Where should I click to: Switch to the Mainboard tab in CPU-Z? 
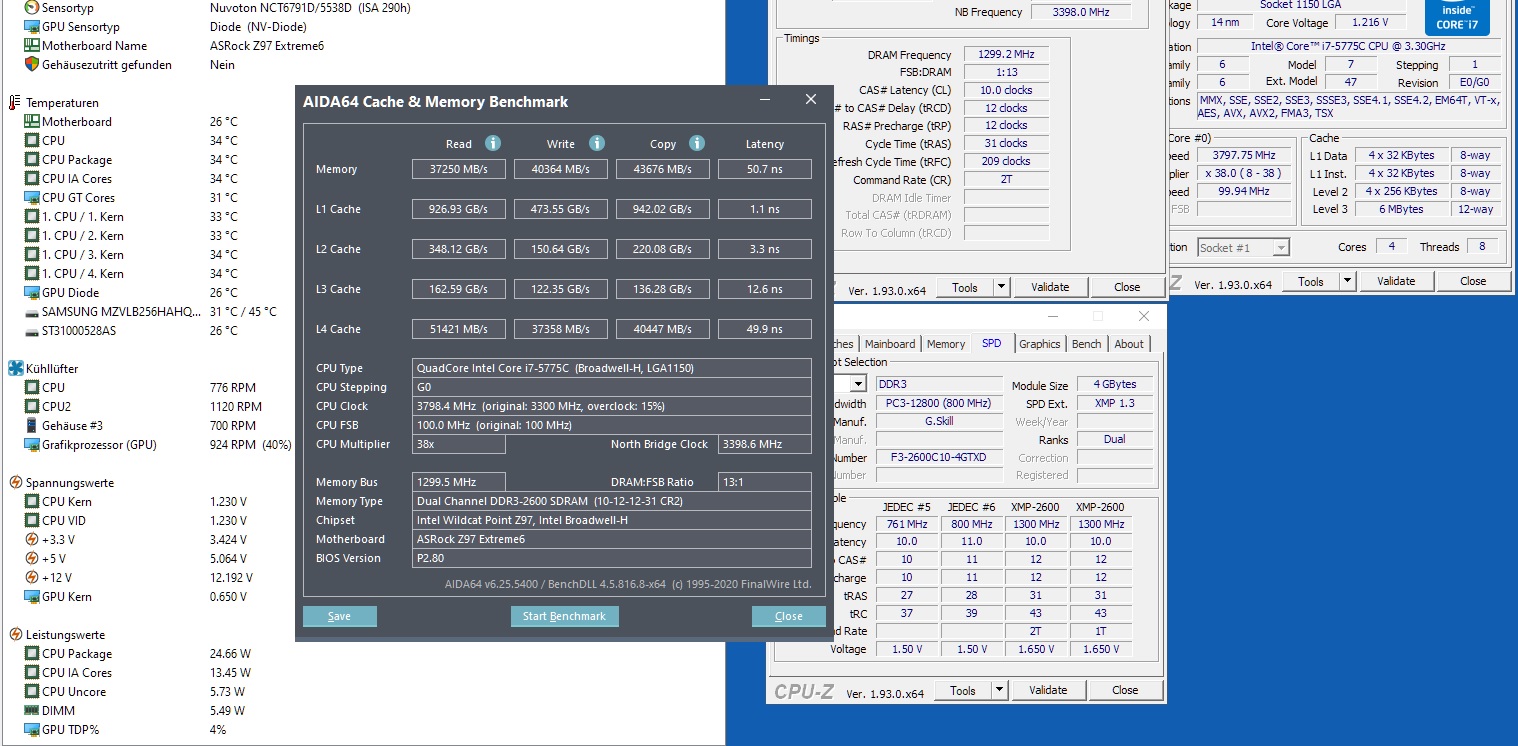[x=890, y=344]
